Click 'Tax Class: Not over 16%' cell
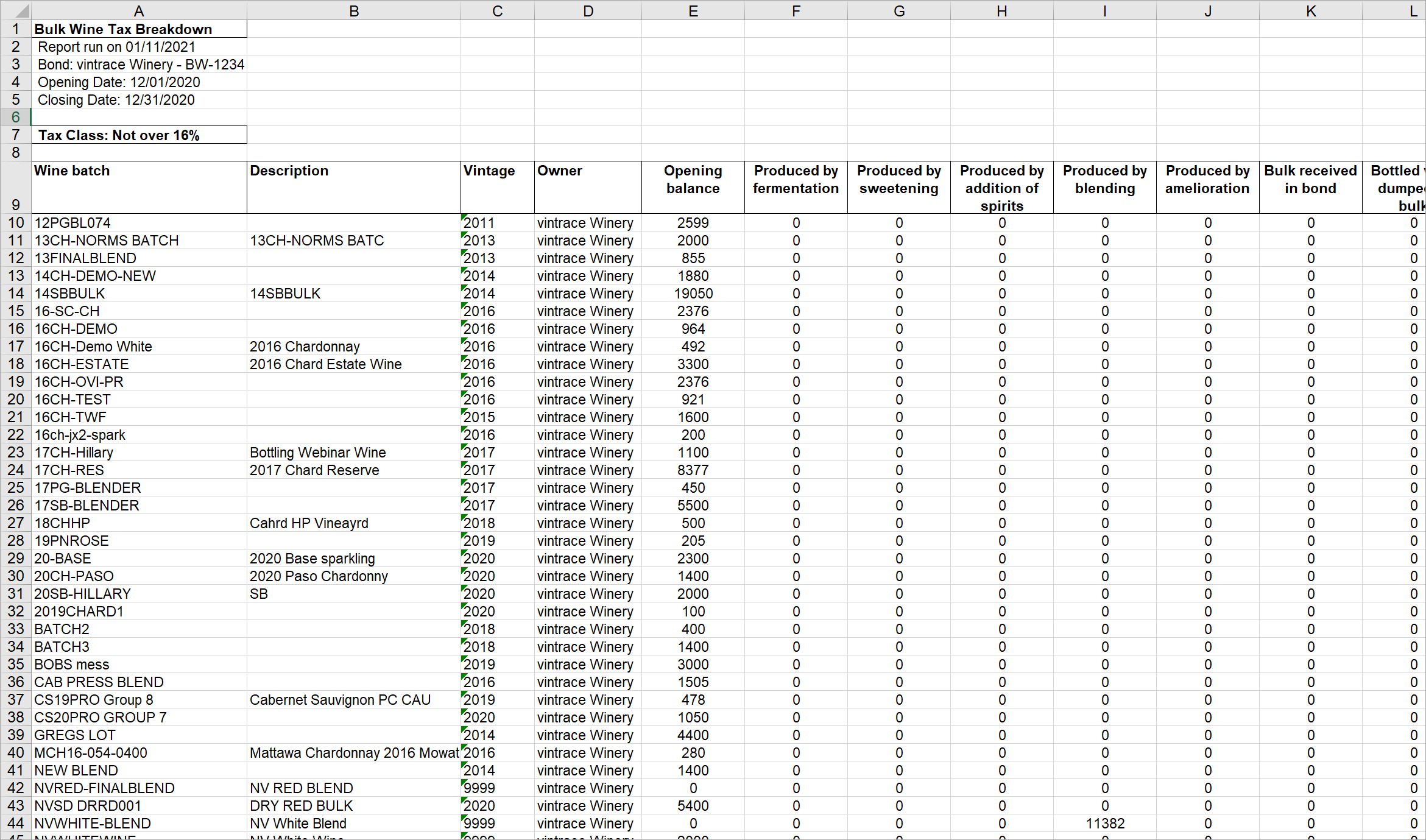 (139, 135)
